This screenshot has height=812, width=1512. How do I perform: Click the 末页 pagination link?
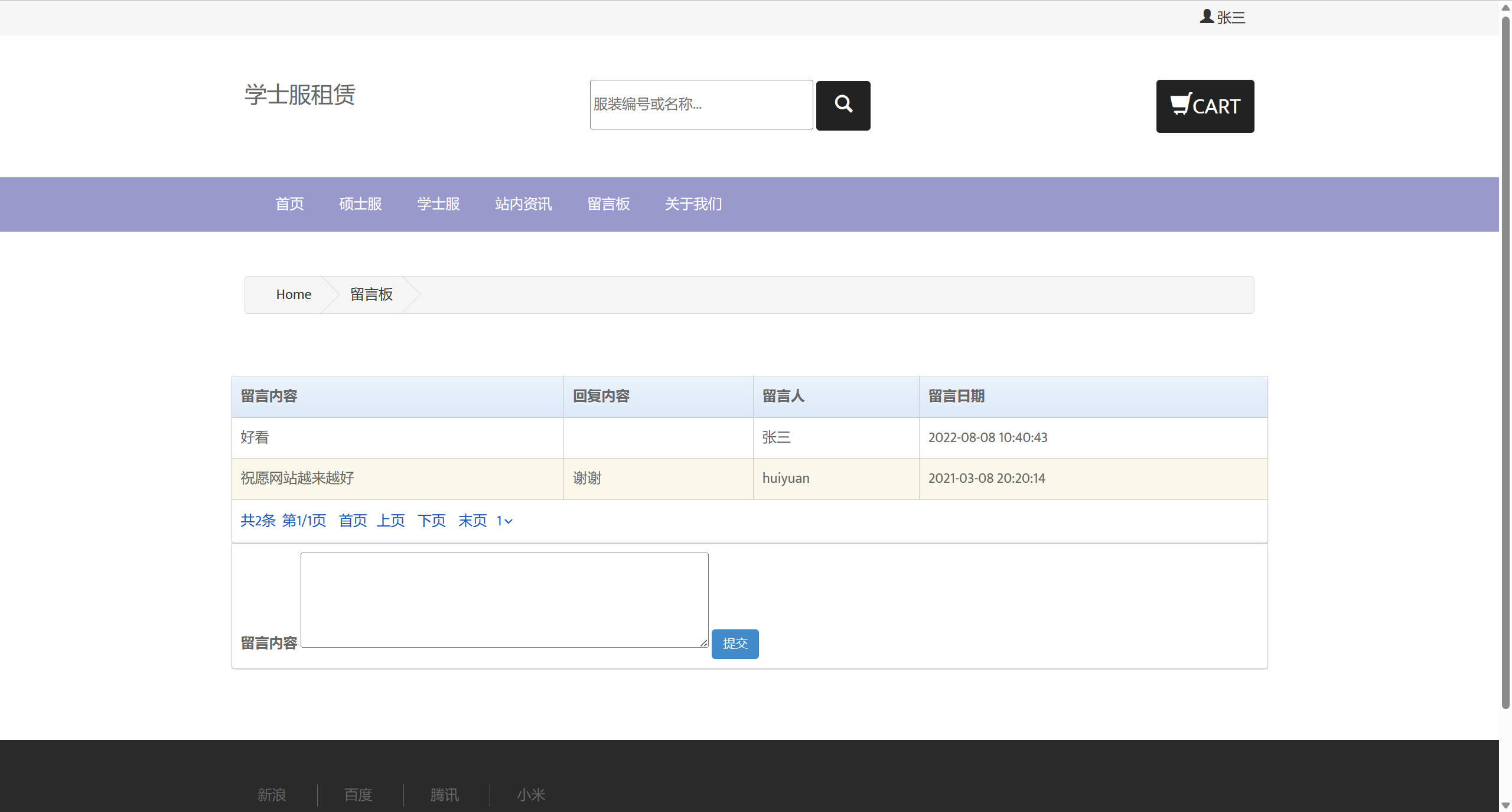pos(472,521)
